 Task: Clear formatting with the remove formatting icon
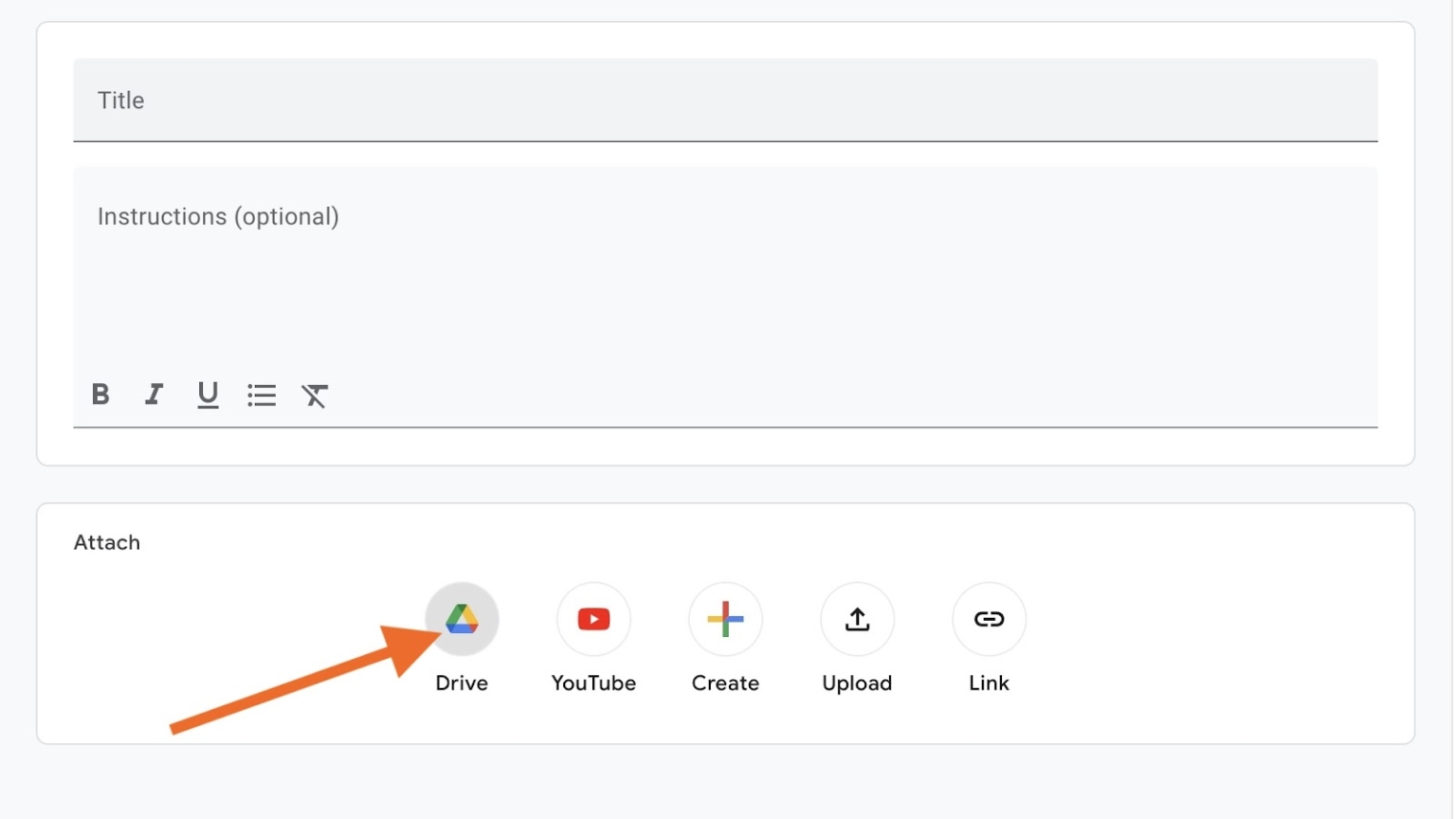315,395
